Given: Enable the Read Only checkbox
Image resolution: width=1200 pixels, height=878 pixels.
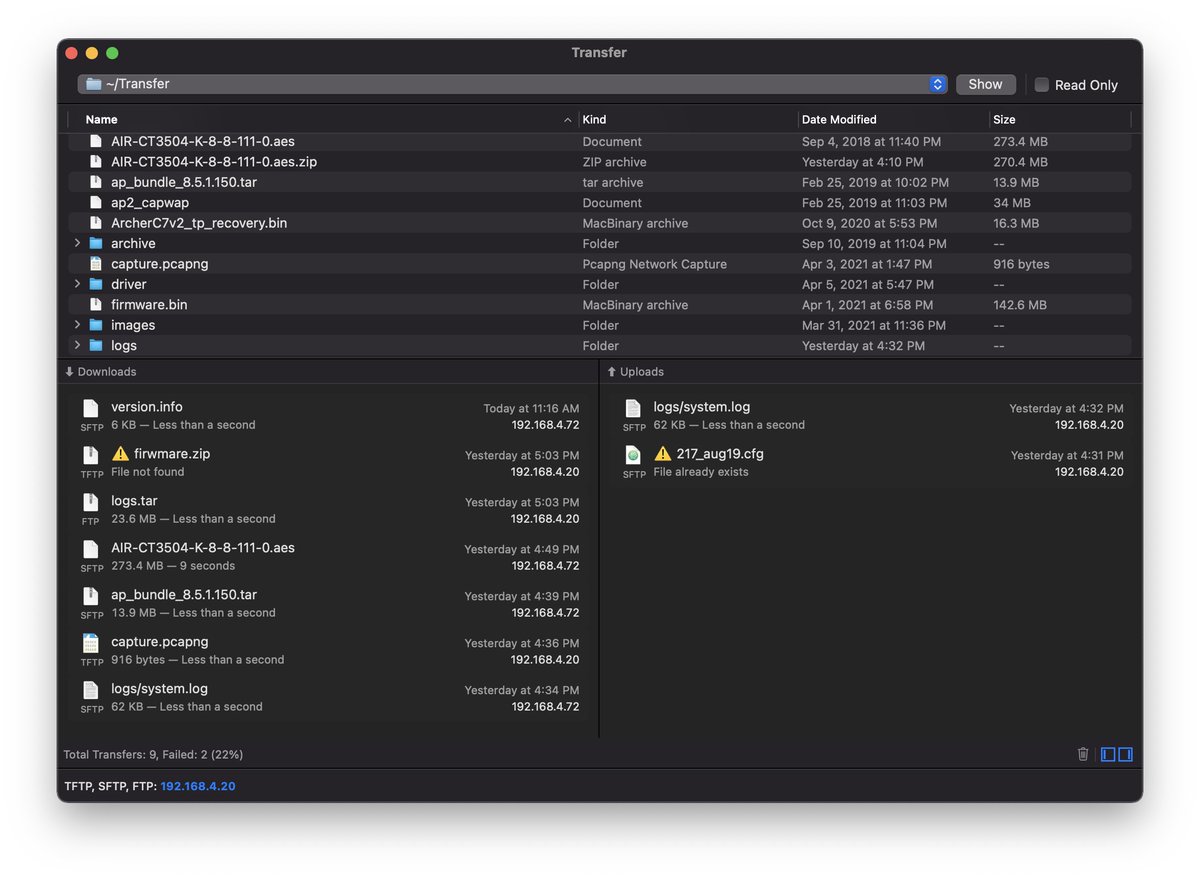Looking at the screenshot, I should (x=1042, y=85).
